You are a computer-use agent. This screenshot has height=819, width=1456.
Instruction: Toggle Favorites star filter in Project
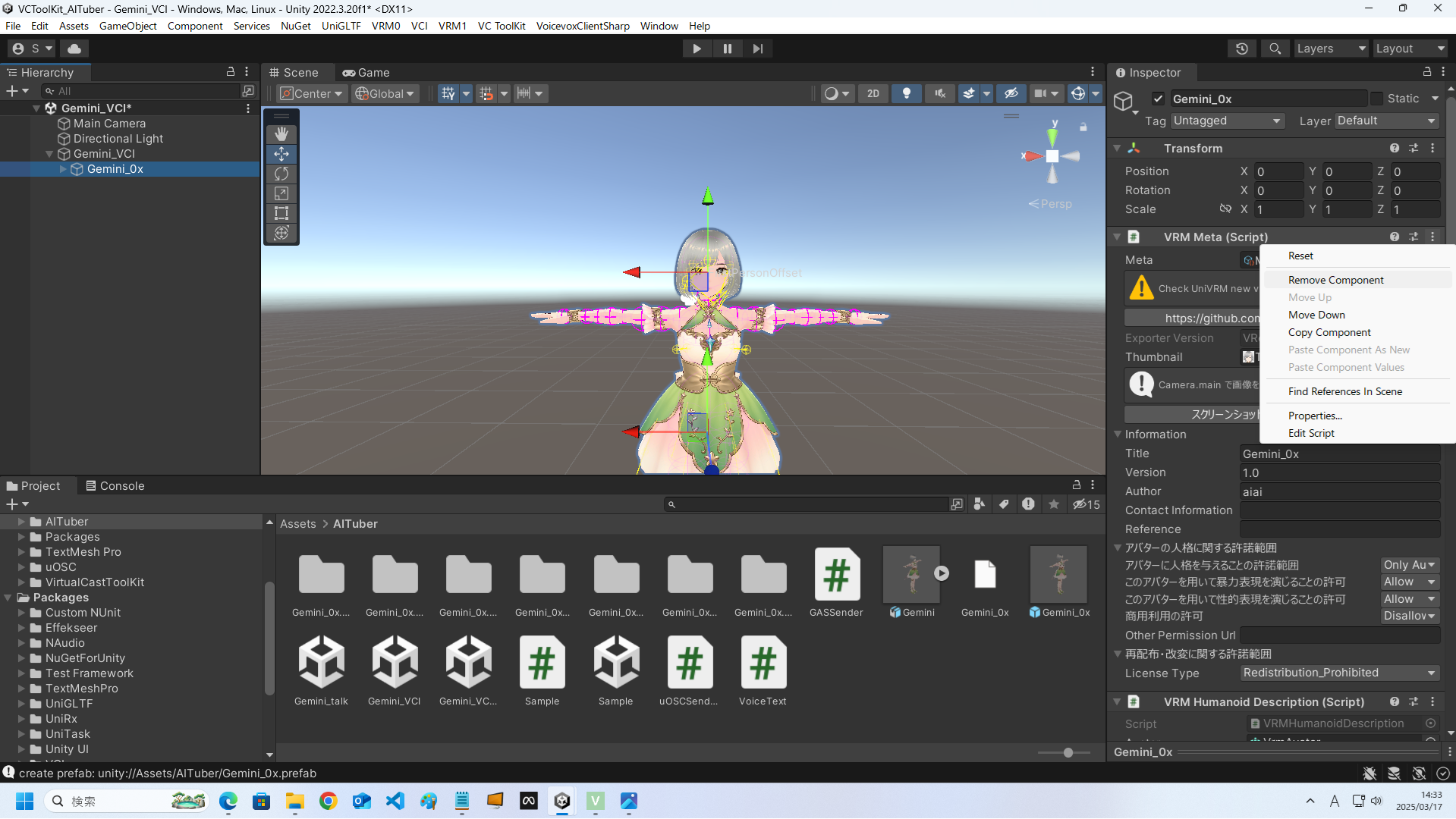[1054, 504]
